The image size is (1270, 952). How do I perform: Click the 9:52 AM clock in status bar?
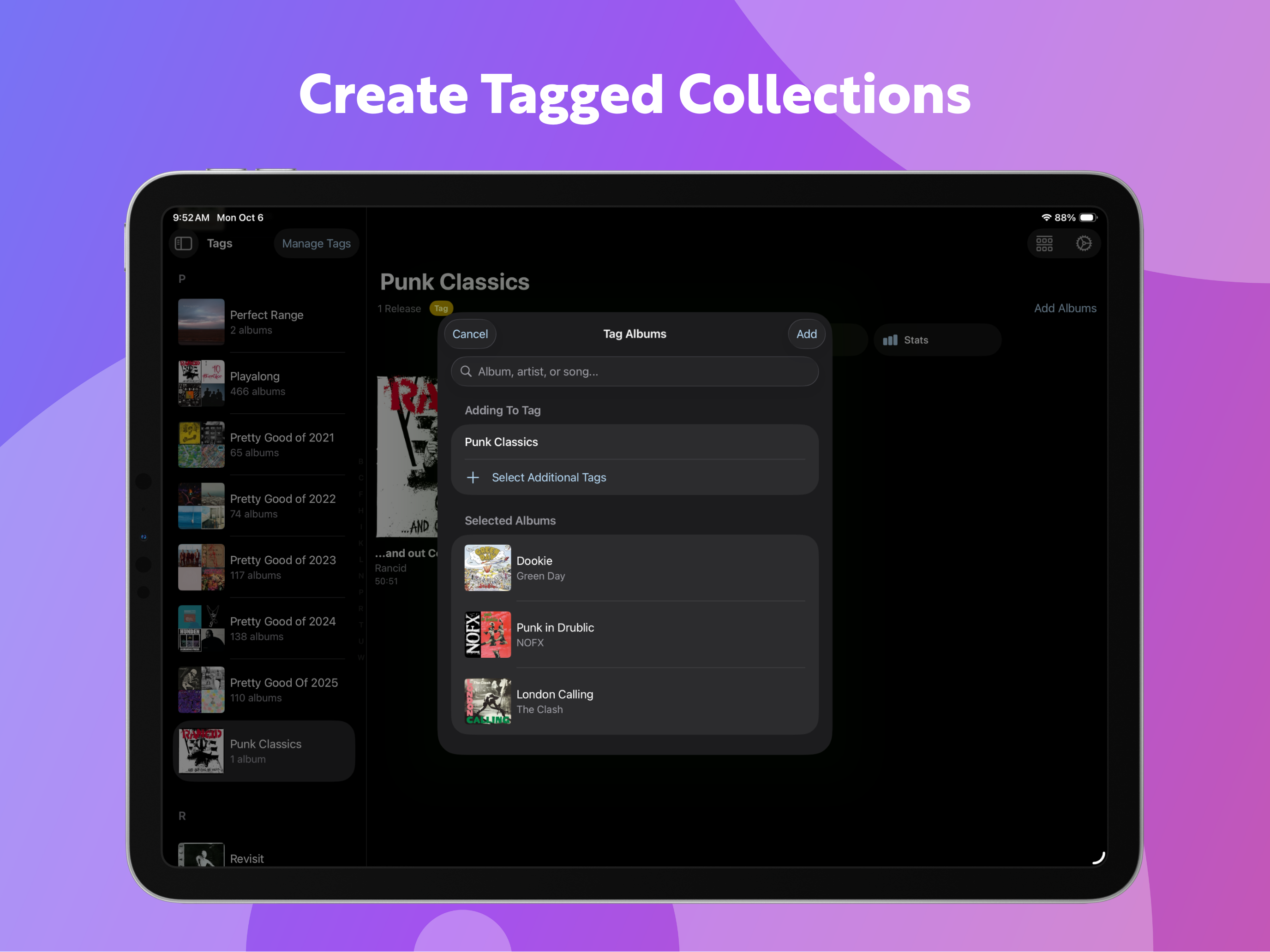(x=191, y=218)
